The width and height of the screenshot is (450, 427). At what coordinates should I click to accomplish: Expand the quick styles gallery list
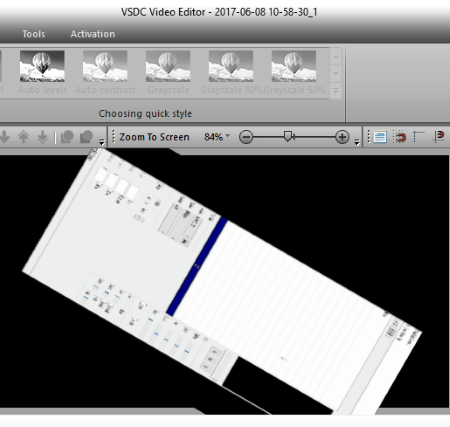point(336,90)
